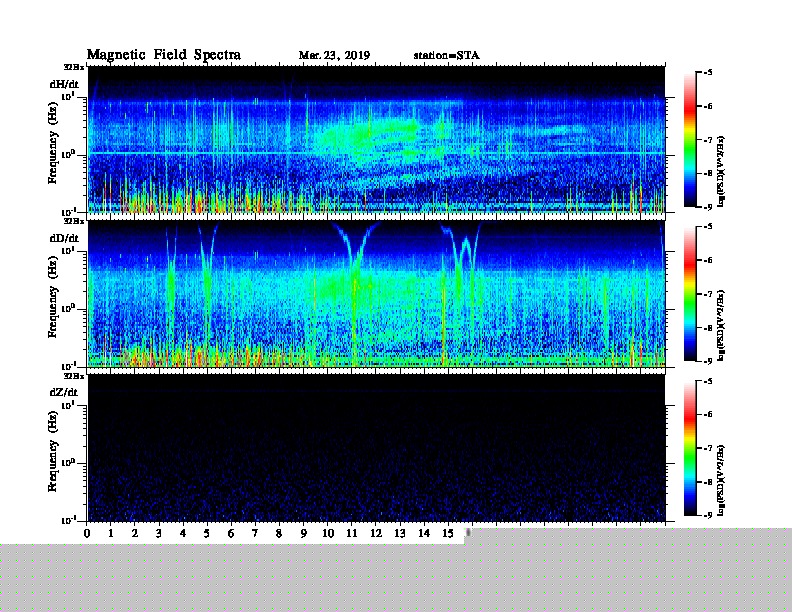Click hour tick label "5" on time axis
Image resolution: width=792 pixels, height=612 pixels.
[x=207, y=533]
